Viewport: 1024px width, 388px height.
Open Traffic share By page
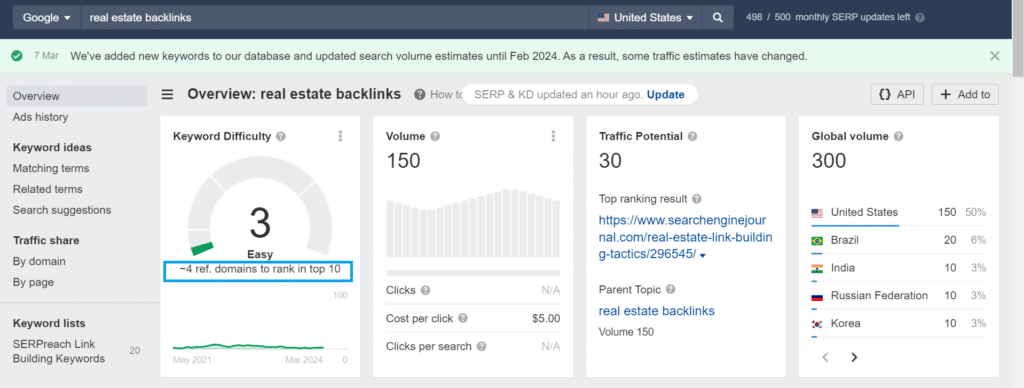point(33,282)
